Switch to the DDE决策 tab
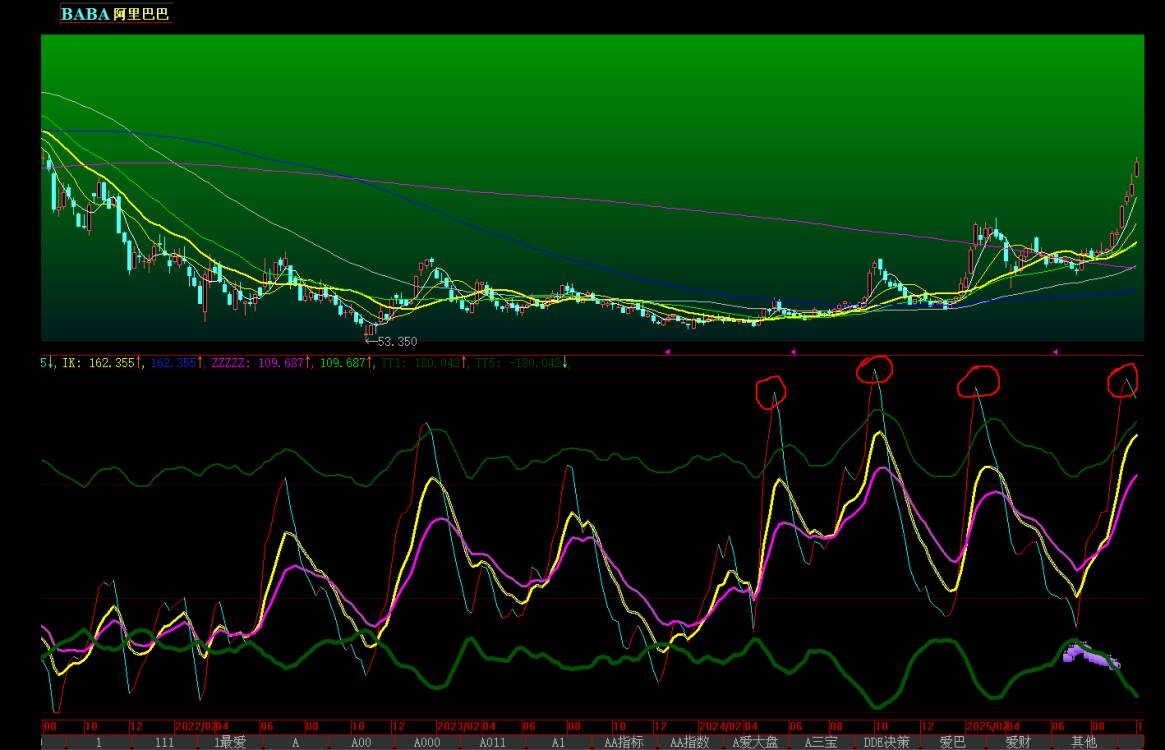This screenshot has width=1165, height=750. click(x=886, y=742)
